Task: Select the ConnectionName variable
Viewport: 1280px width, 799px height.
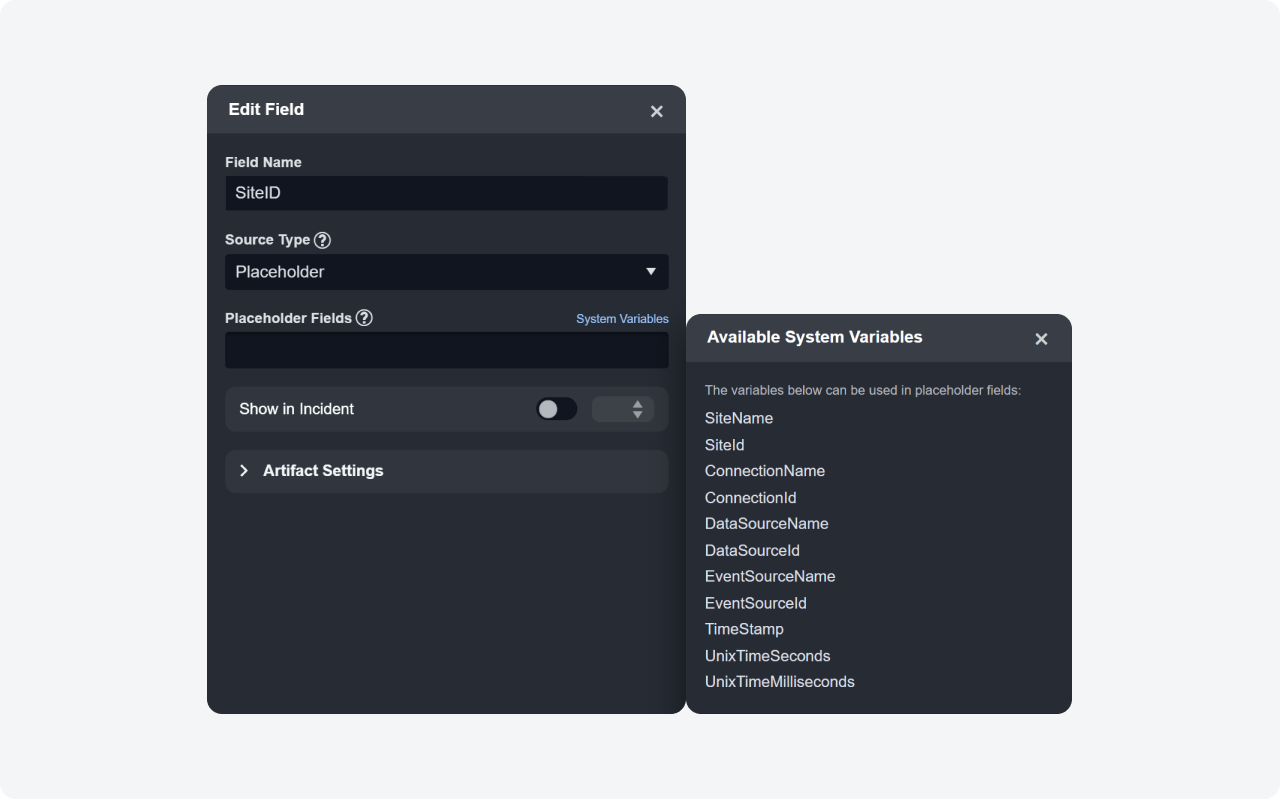Action: click(x=764, y=471)
